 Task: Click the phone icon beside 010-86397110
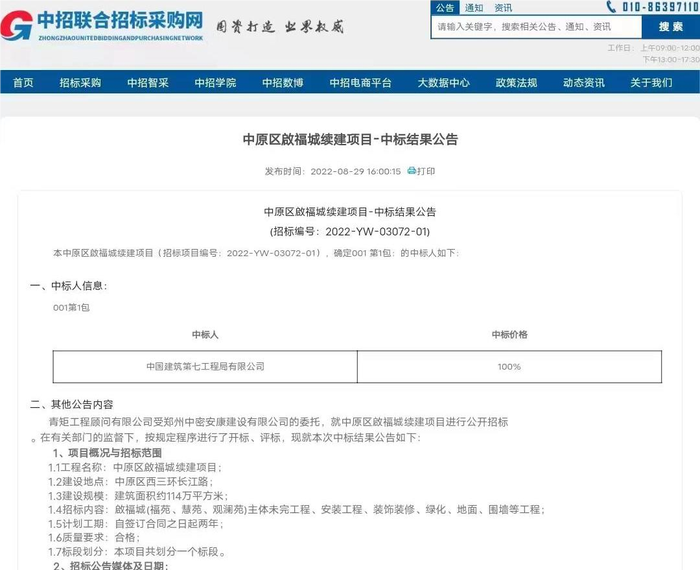(611, 7)
